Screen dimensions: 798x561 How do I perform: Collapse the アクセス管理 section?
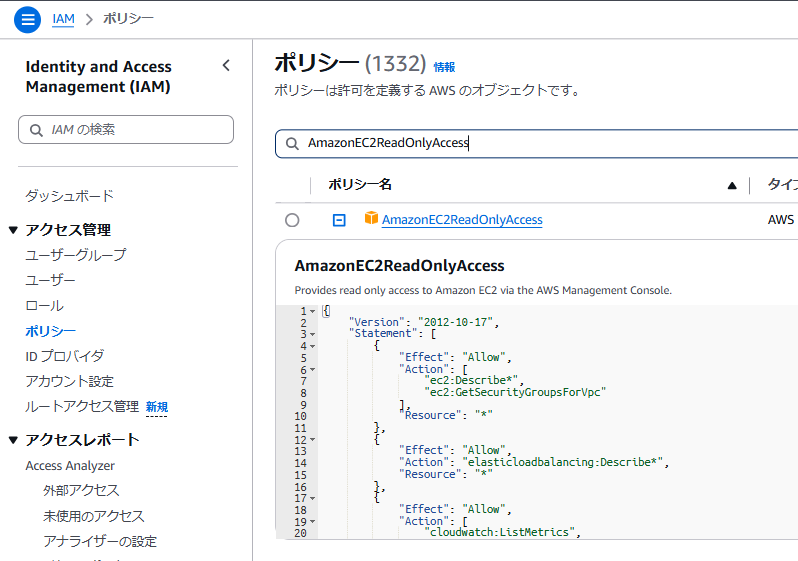[13, 230]
